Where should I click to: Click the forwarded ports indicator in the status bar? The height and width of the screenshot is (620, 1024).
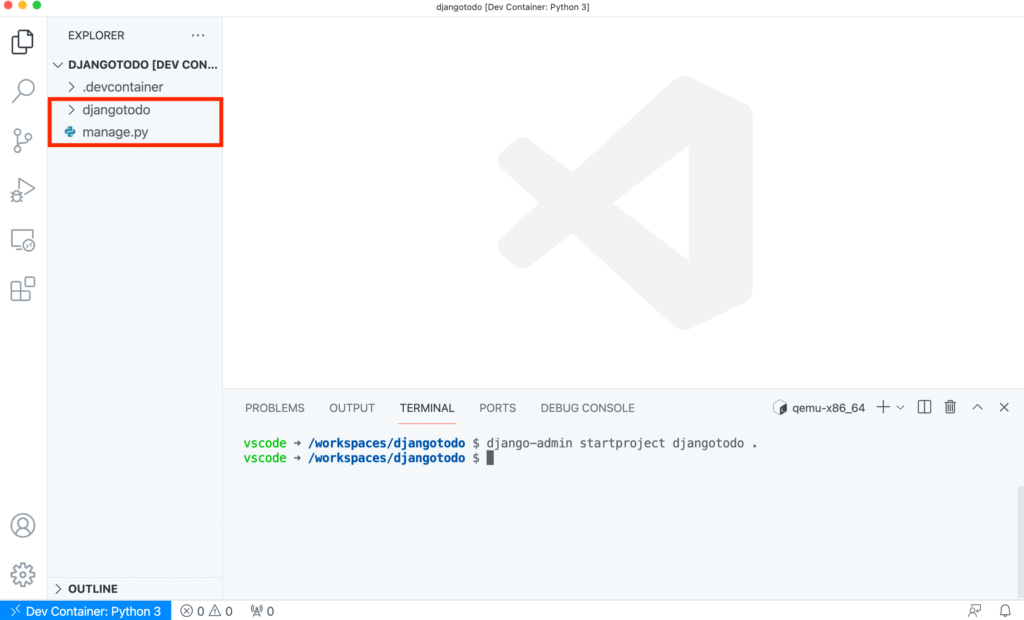(262, 611)
